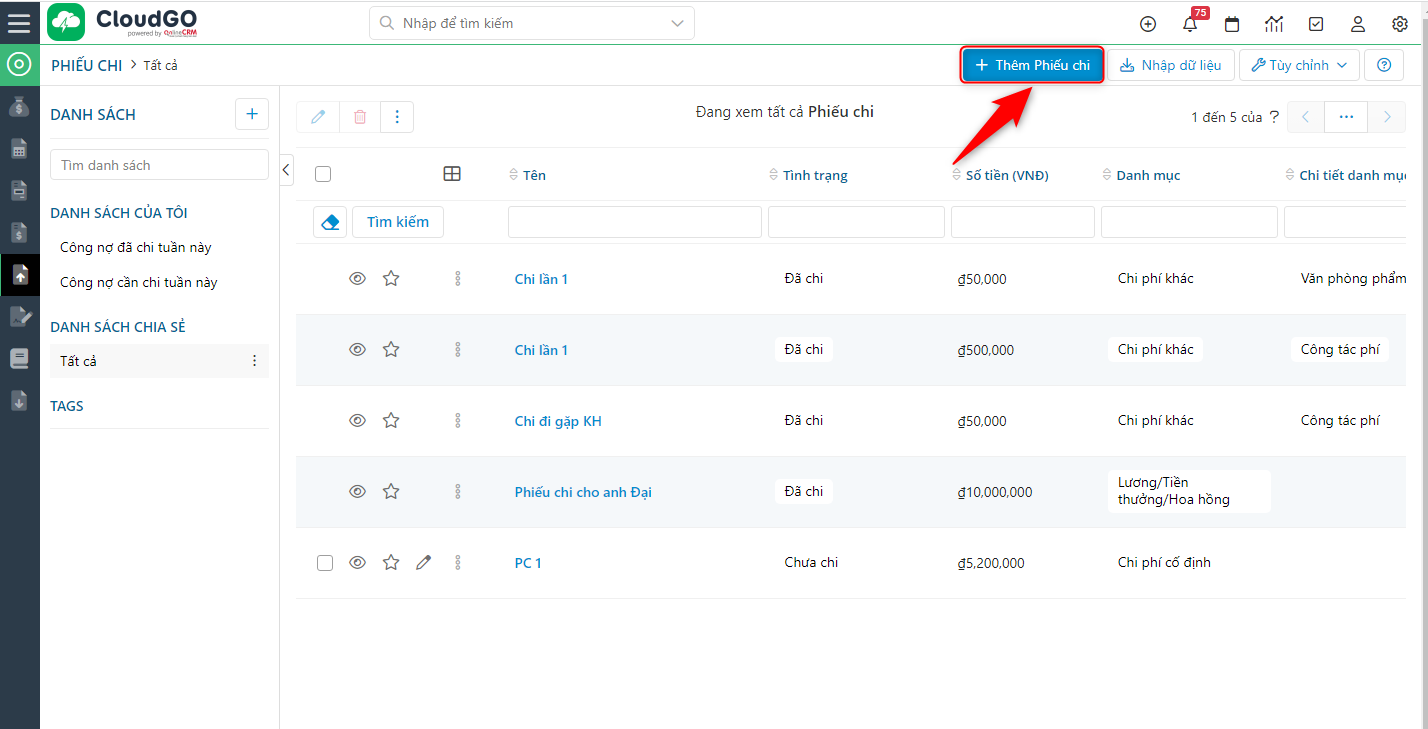
Task: Select 'Công nợ cần chi tuần này' list
Action: click(x=138, y=283)
